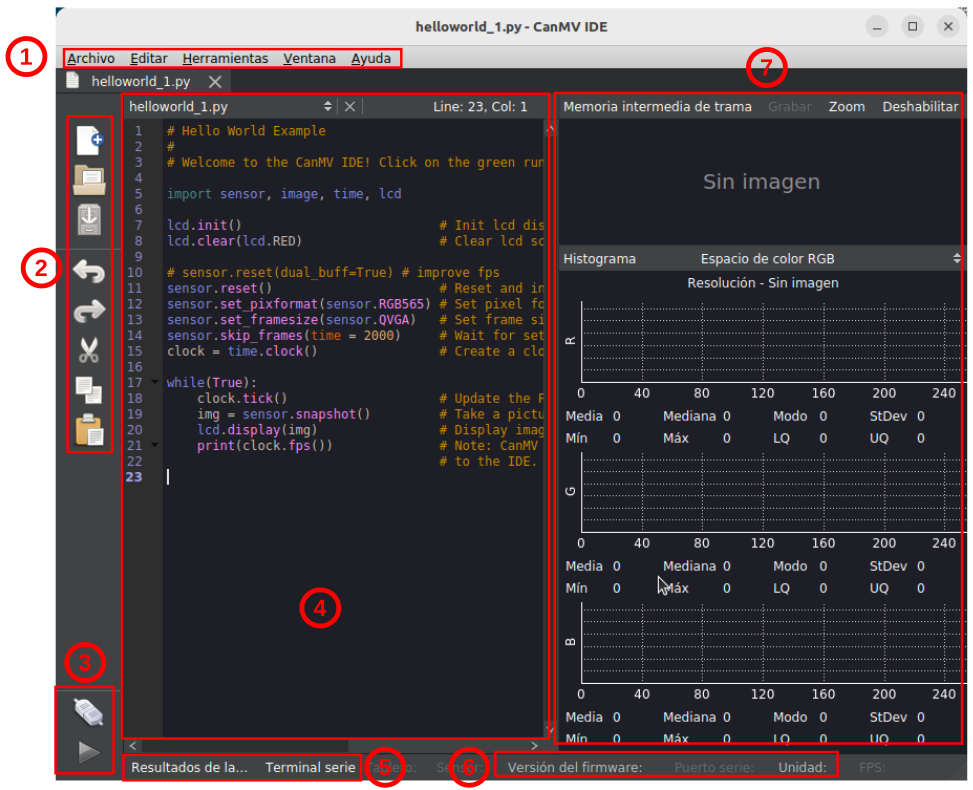
Task: Click the 'Resolución - Sin imagen' text
Action: coord(763,283)
